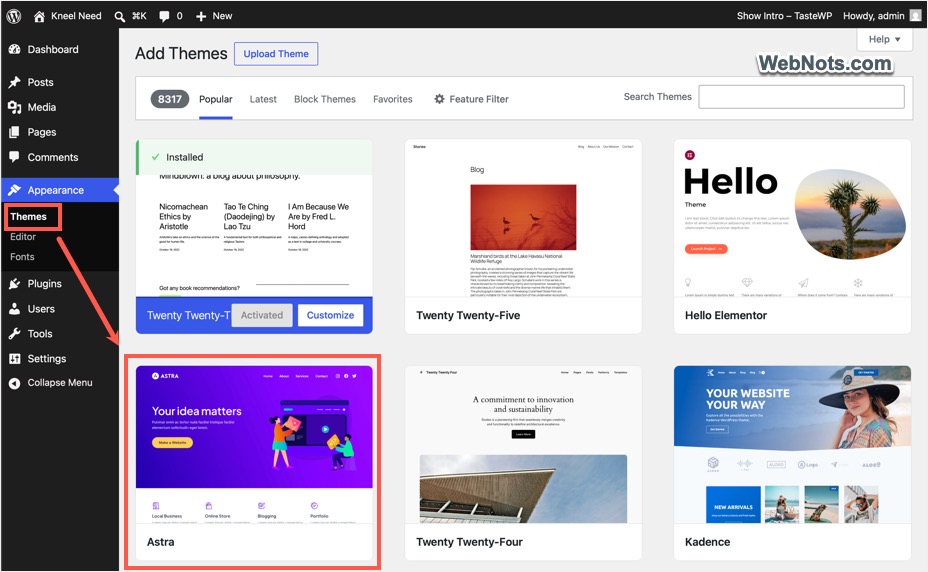This screenshot has height=572, width=928.
Task: Open Twenty Twenty-Four theme screenshot
Action: coord(523,445)
